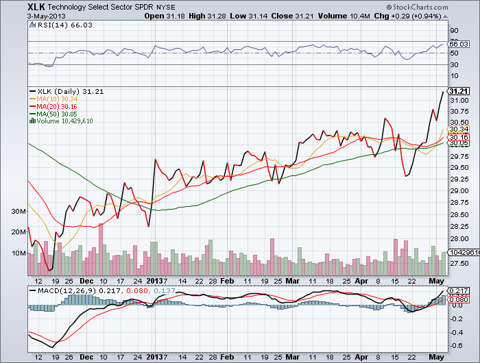
Task: Click the Open 31.18 value in header
Action: click(164, 16)
